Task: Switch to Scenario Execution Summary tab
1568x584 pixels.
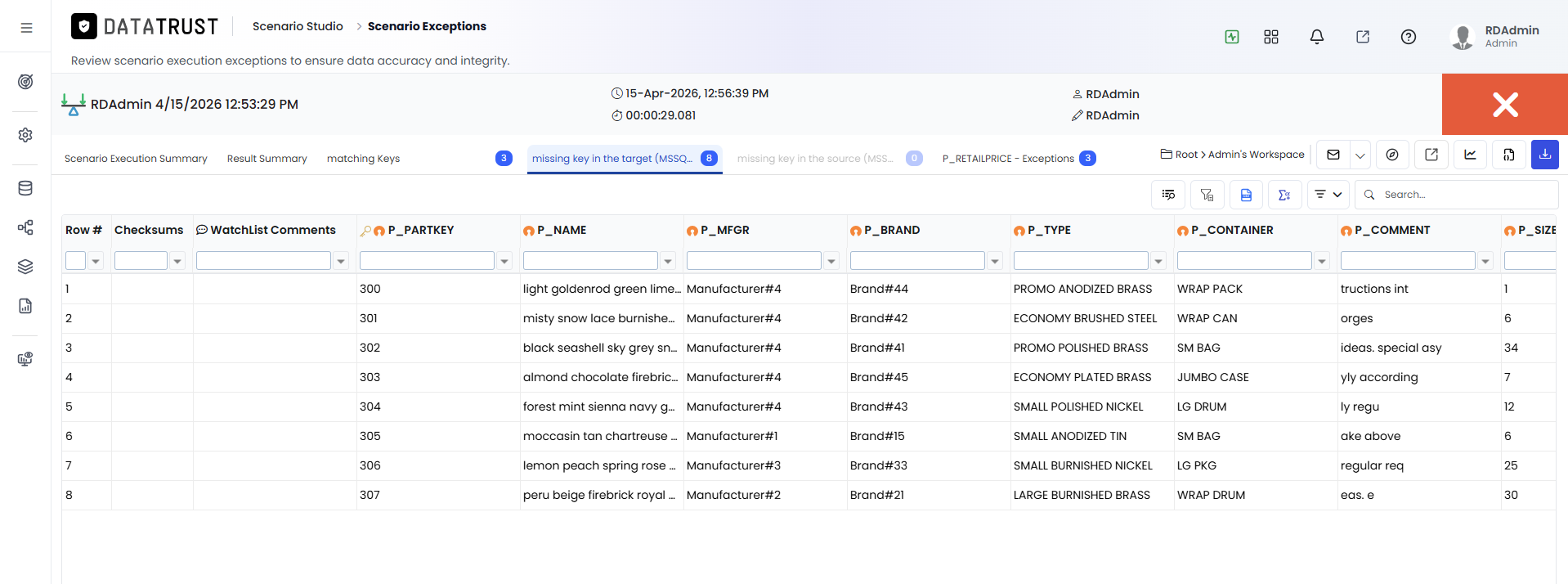Action: click(136, 159)
